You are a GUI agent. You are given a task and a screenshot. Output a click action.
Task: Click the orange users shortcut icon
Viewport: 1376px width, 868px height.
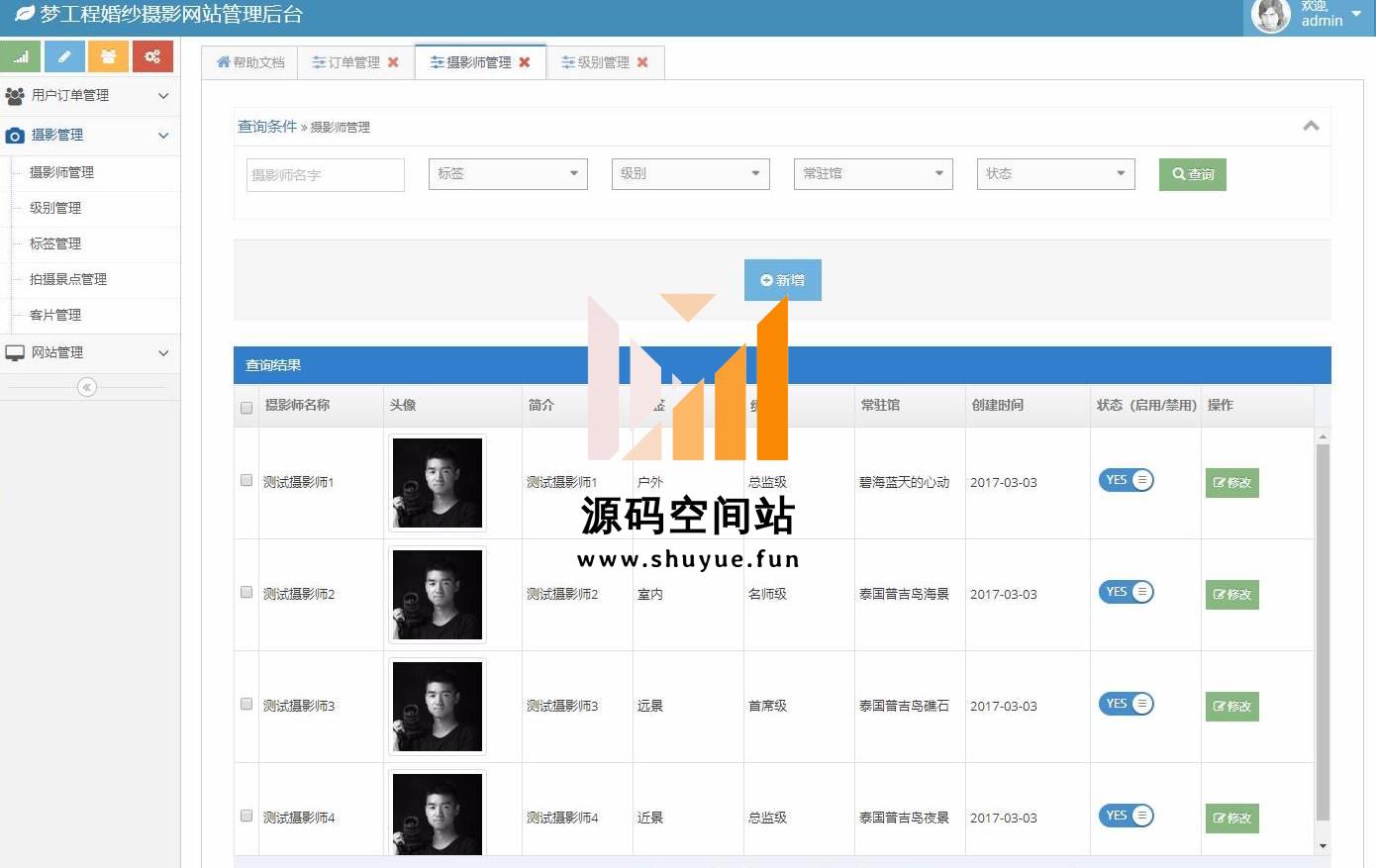click(108, 56)
